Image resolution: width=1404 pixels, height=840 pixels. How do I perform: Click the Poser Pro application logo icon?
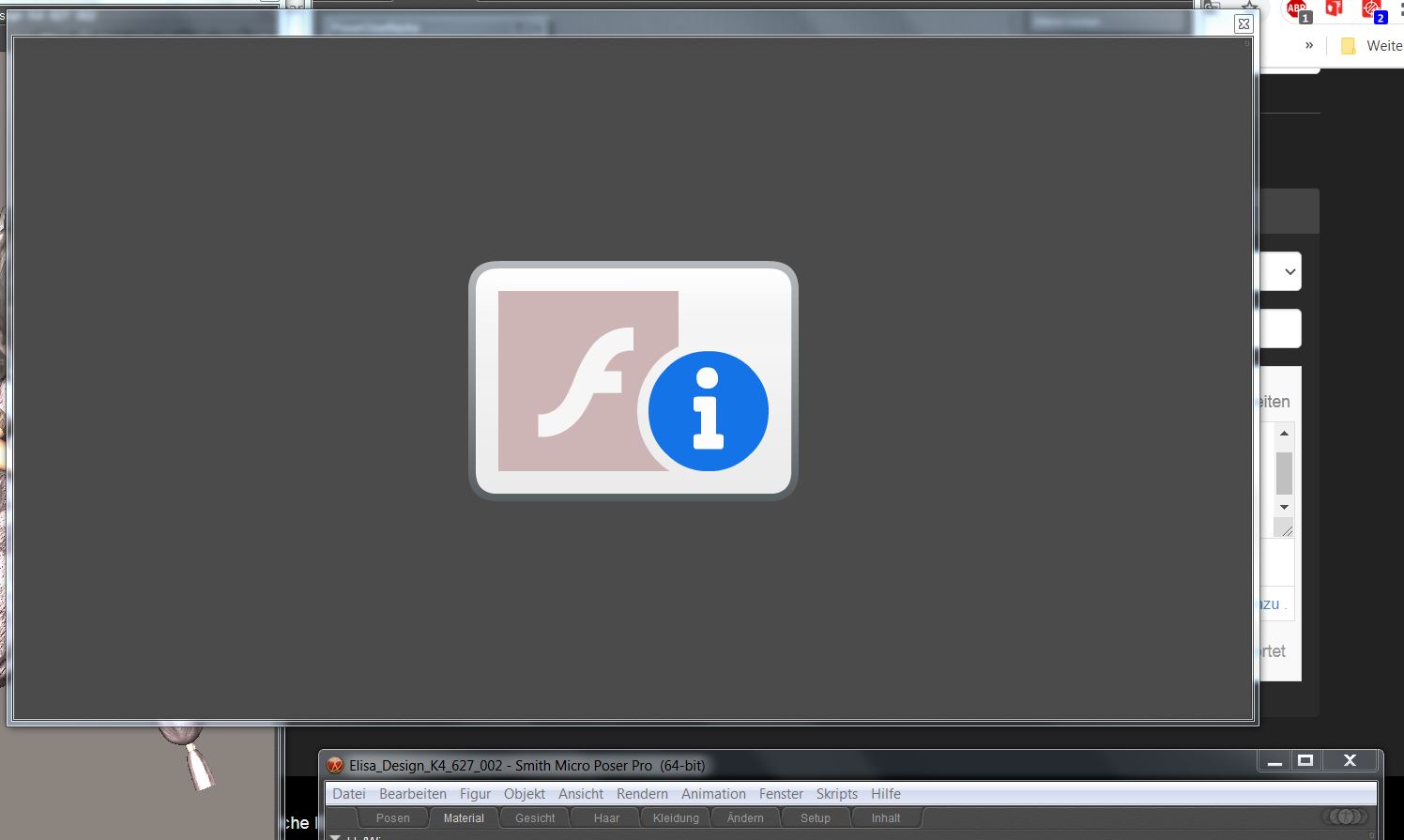coord(335,765)
